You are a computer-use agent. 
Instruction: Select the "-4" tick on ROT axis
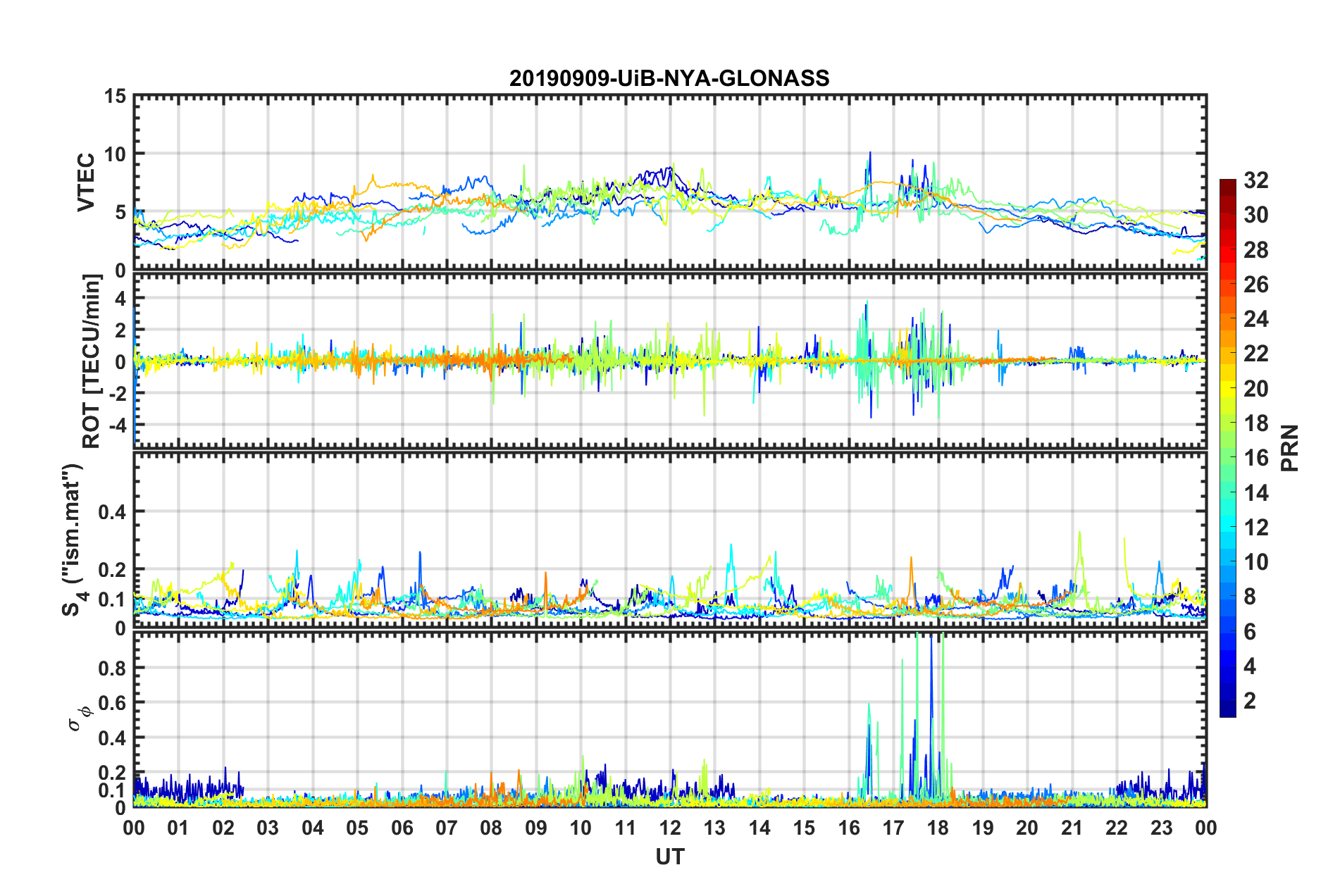[x=117, y=425]
